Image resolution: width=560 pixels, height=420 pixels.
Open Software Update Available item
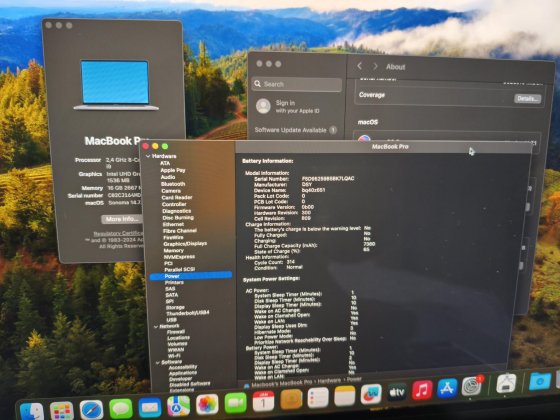[x=296, y=130]
